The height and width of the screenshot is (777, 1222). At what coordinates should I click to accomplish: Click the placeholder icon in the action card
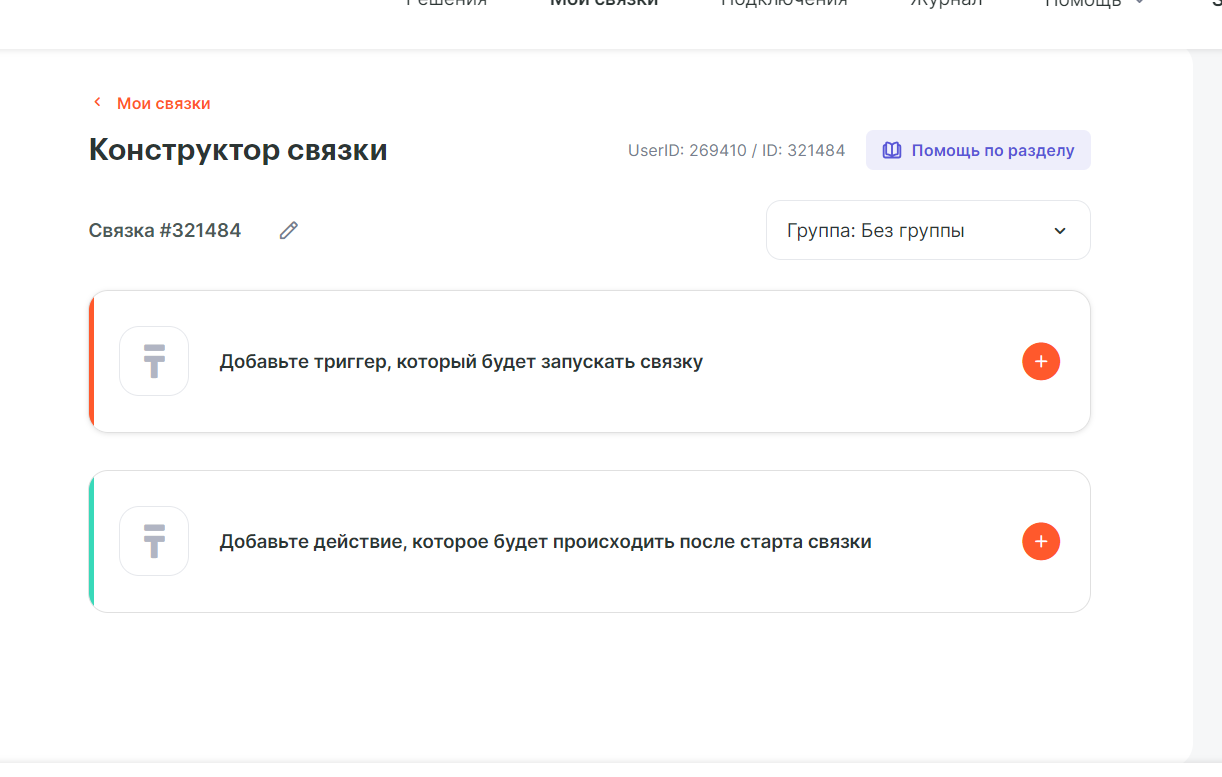pos(154,541)
